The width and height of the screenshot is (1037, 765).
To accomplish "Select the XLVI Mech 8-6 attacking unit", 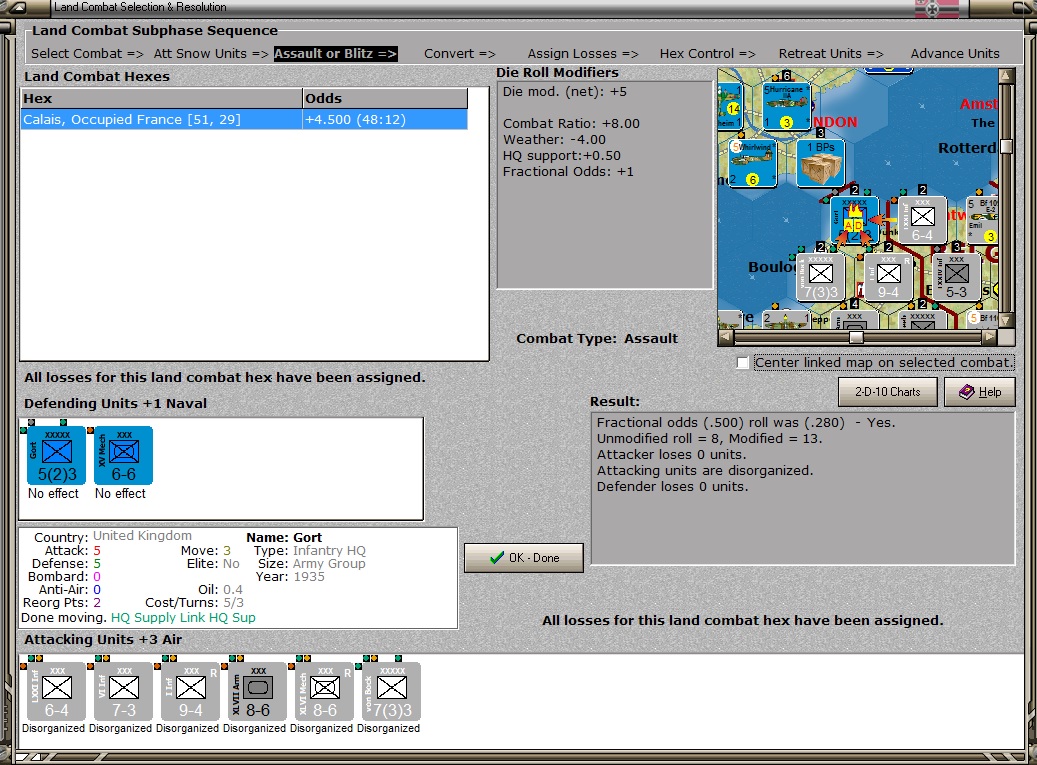I will tap(325, 691).
